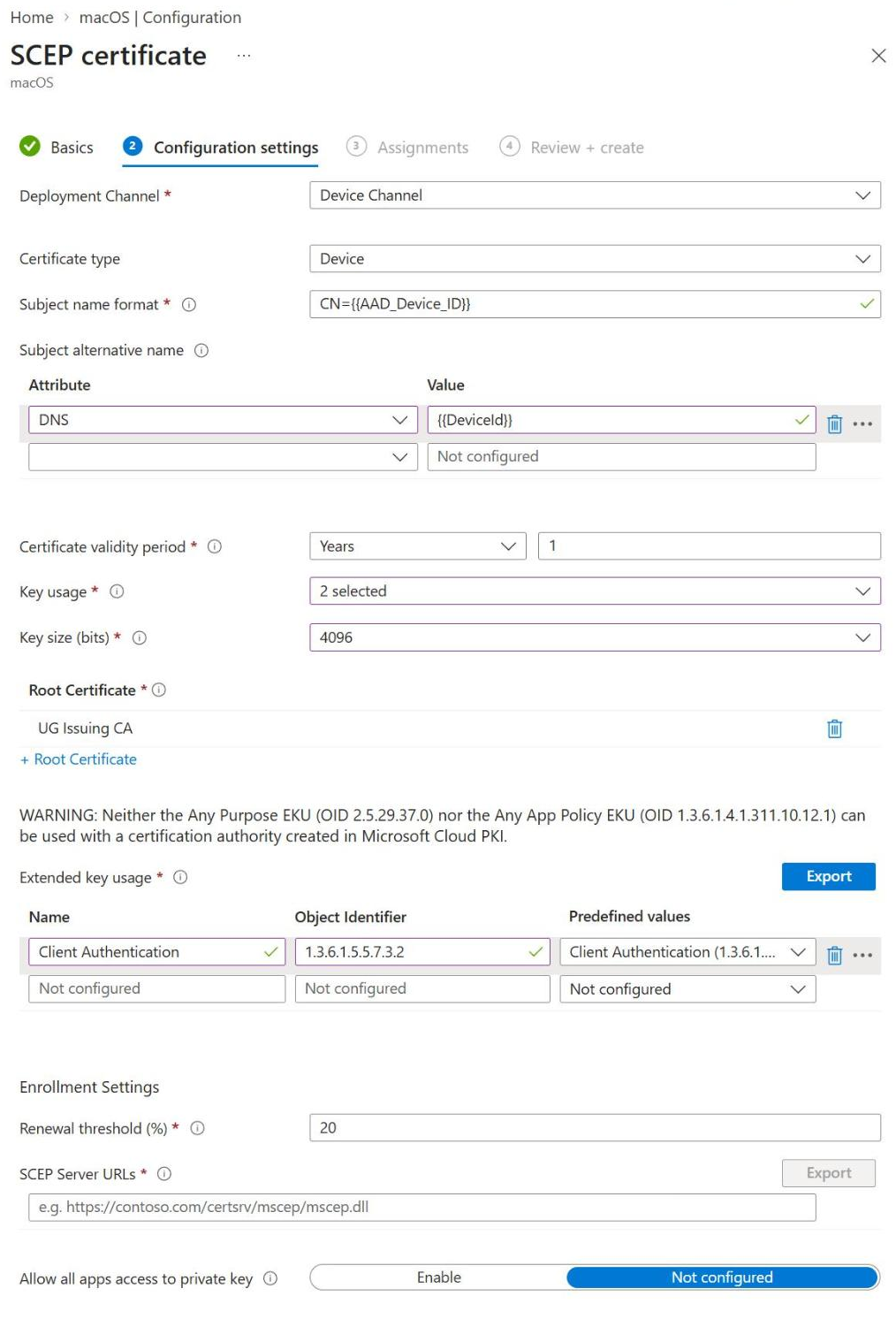This screenshot has width=896, height=1319.
Task: Open more options for DNS row
Action: (862, 423)
